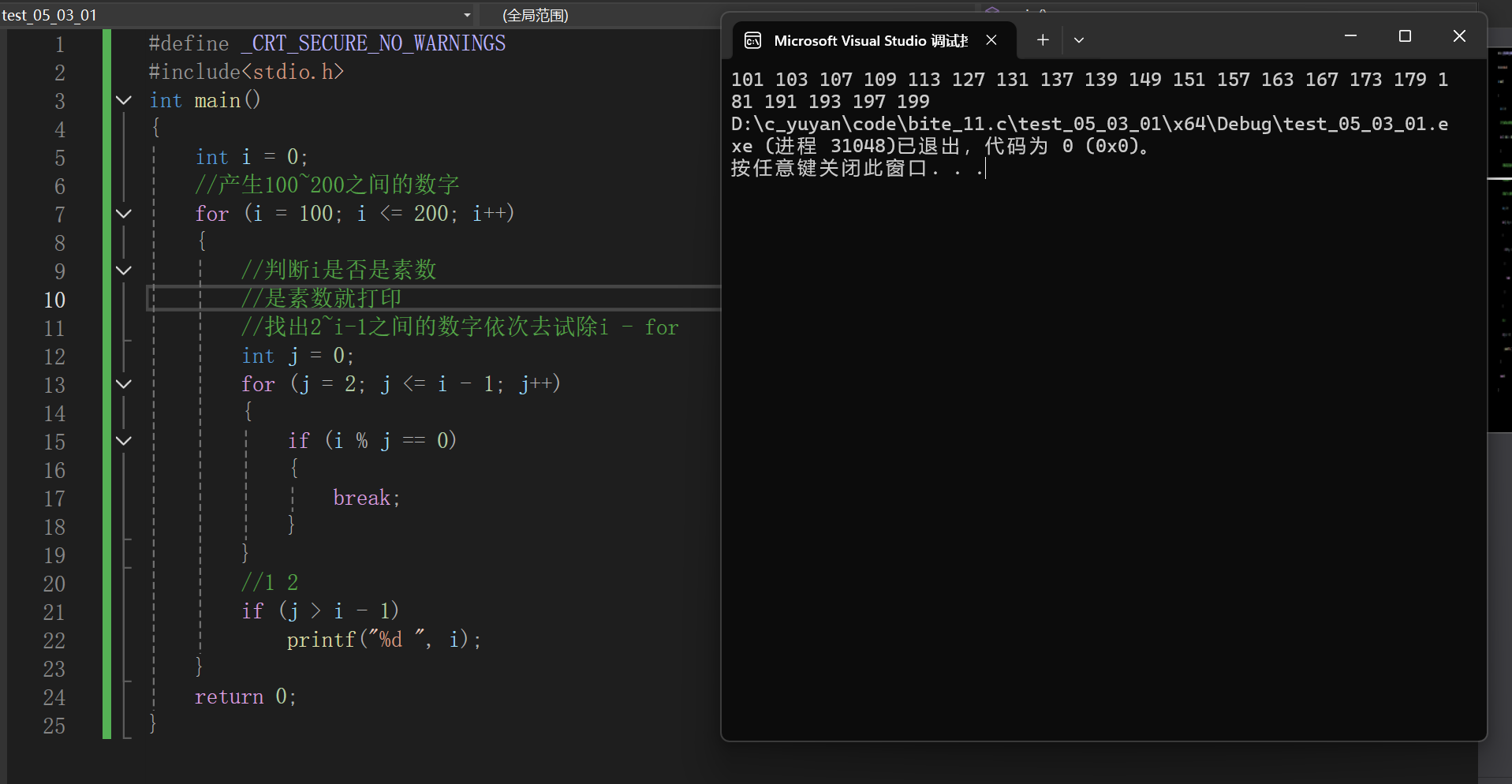Image resolution: width=1512 pixels, height=784 pixels.
Task: Click the return 0; statement
Action: pyautogui.click(x=245, y=696)
